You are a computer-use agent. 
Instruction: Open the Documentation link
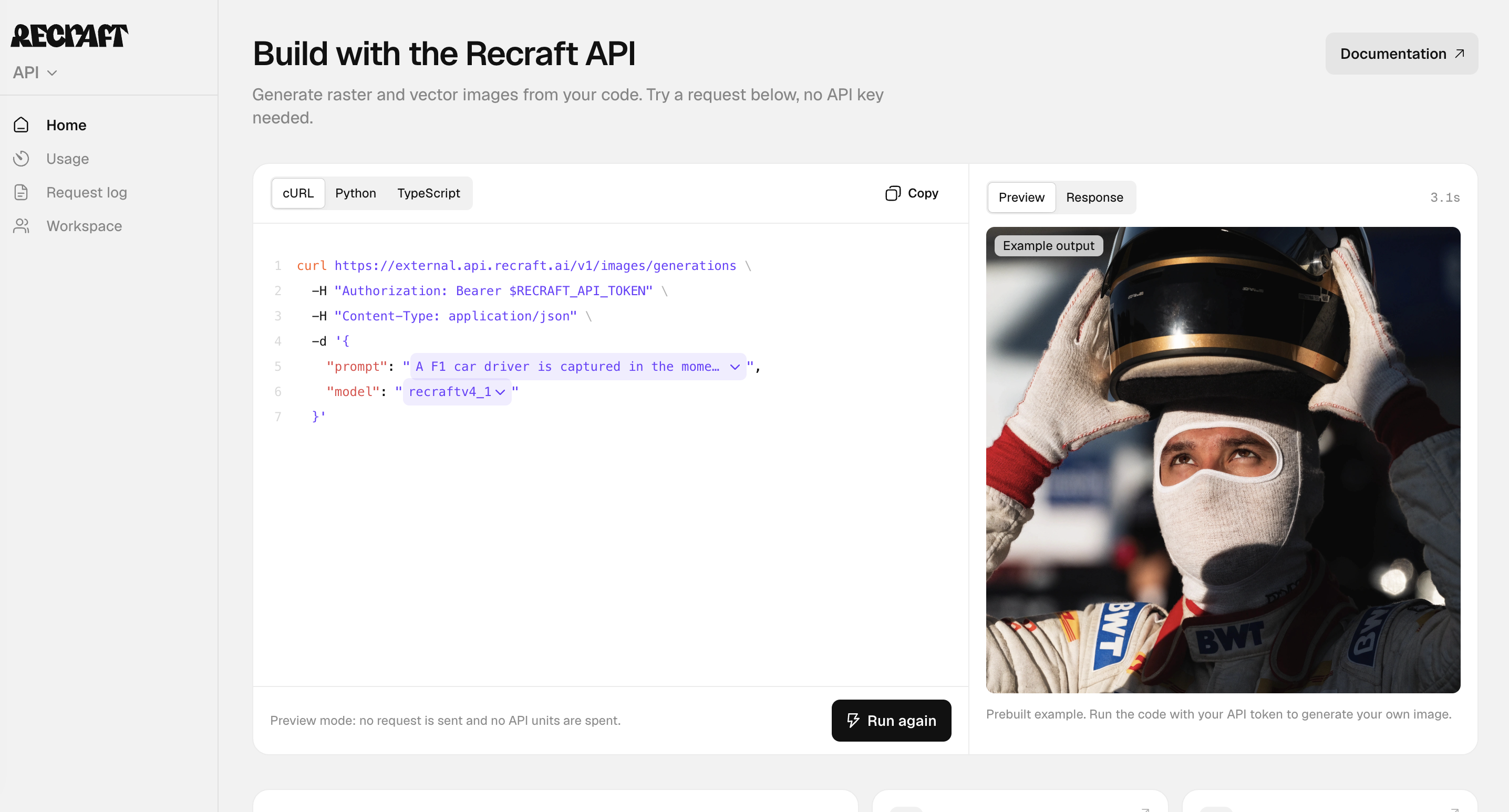click(1401, 54)
